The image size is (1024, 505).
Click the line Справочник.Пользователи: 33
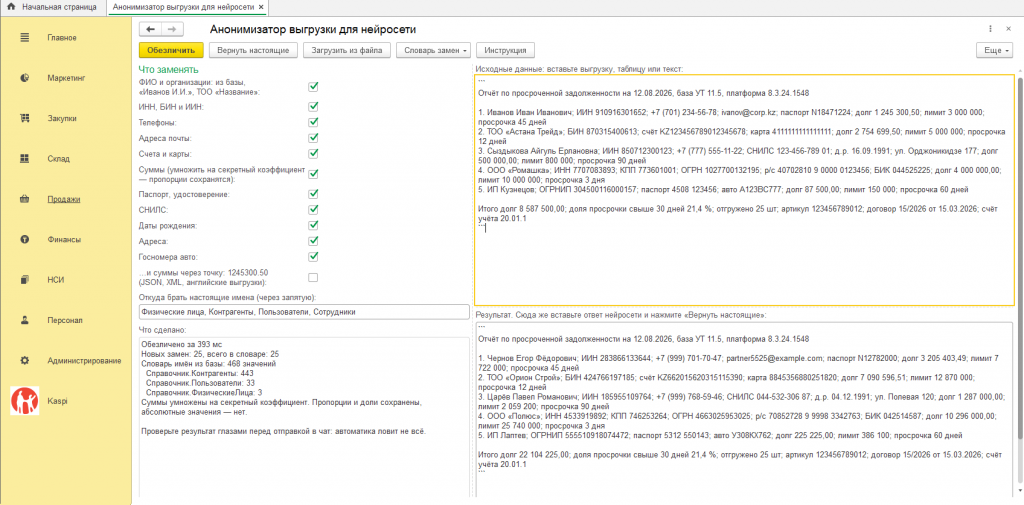point(200,382)
